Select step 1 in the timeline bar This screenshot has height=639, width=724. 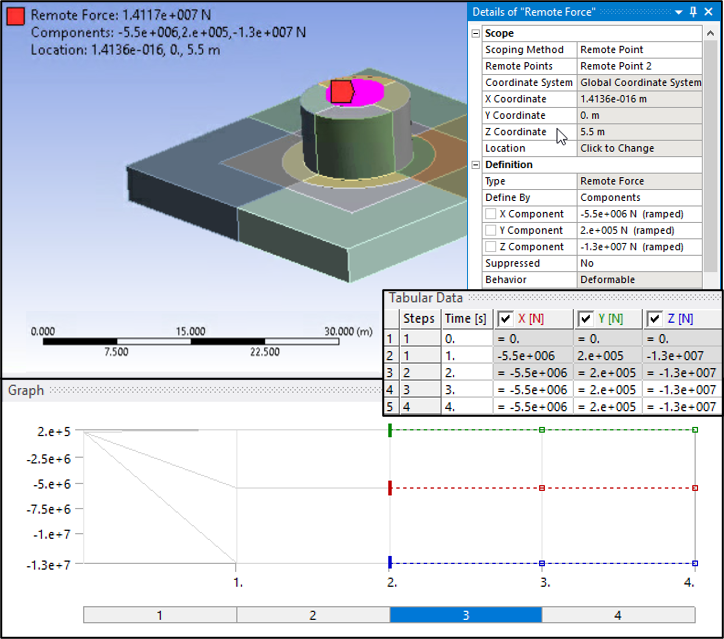coord(159,615)
